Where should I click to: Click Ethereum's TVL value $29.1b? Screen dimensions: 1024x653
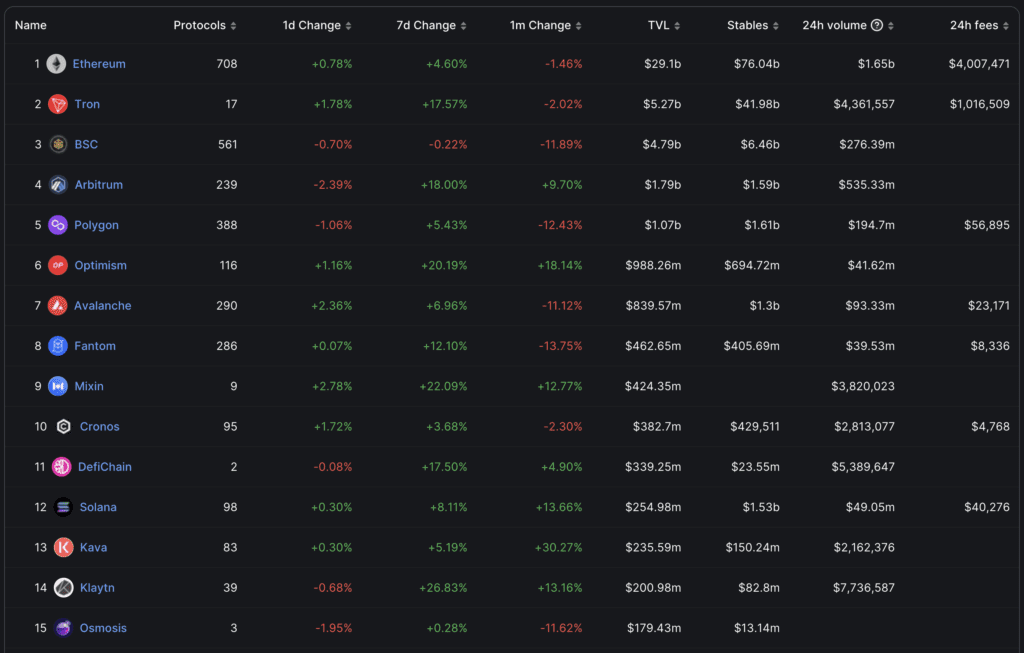[662, 64]
